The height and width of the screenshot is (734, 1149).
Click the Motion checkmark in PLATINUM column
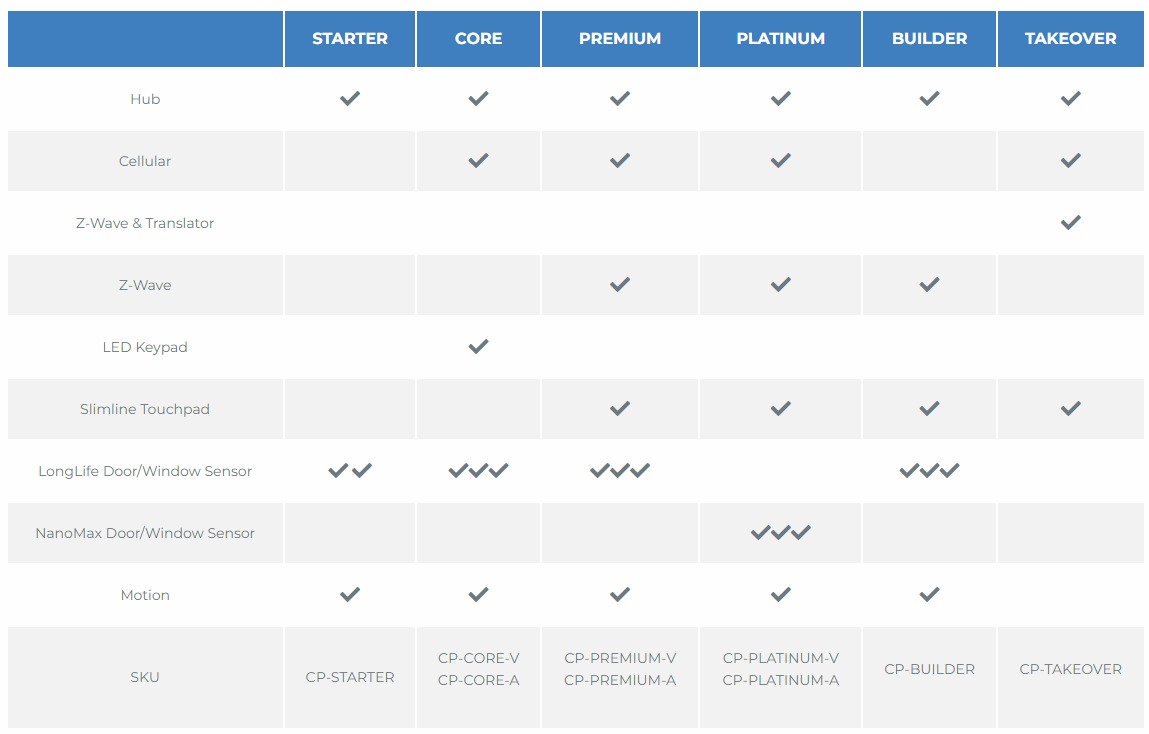pos(780,594)
